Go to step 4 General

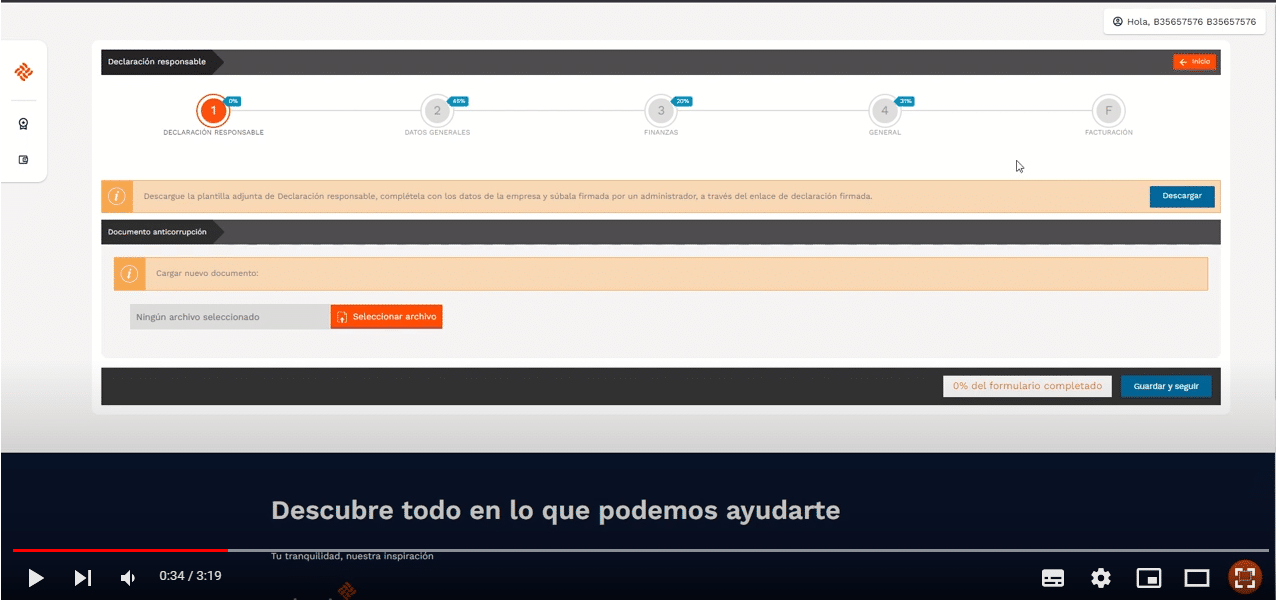(x=884, y=111)
